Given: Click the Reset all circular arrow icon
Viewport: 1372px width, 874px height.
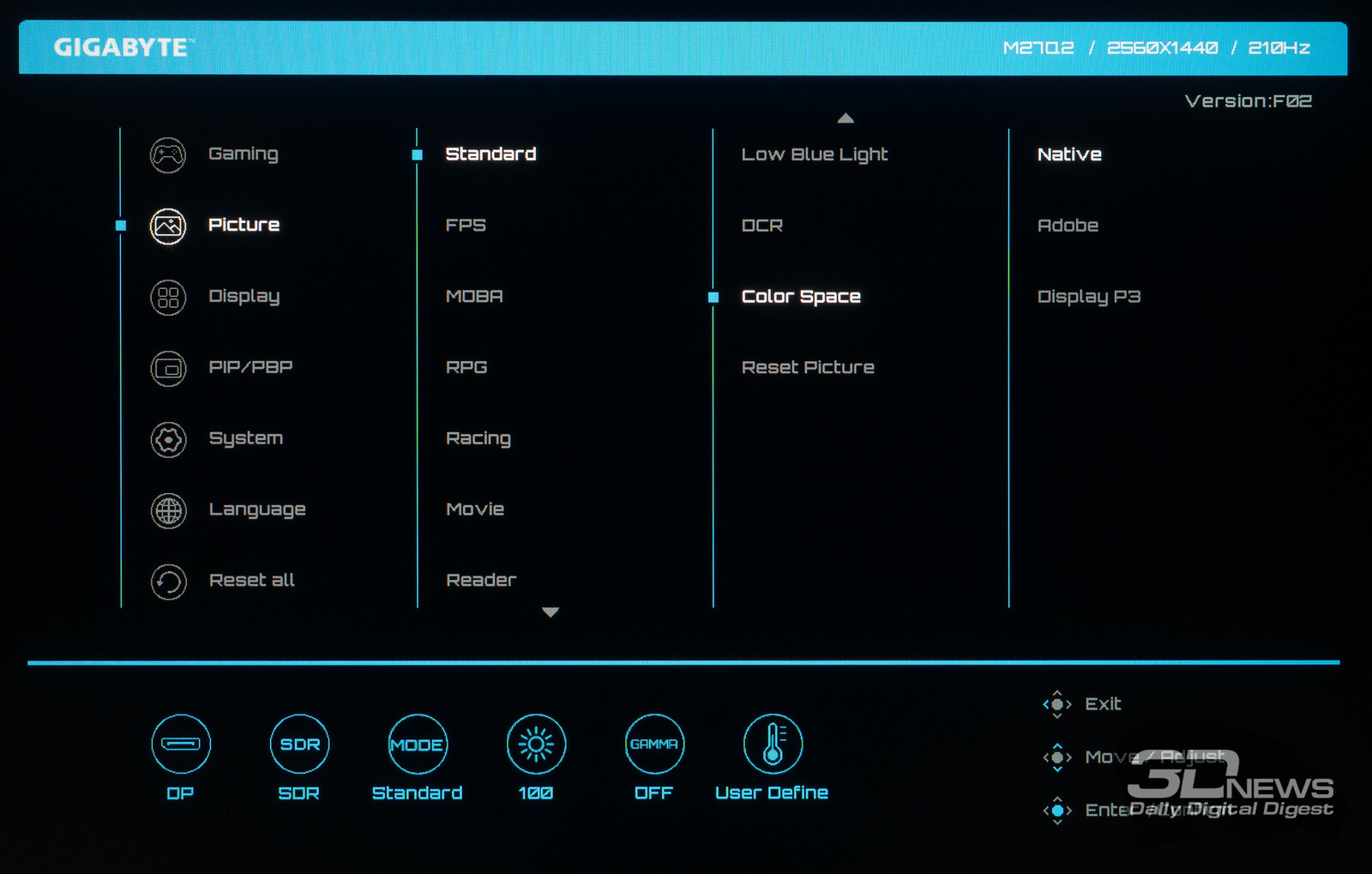Looking at the screenshot, I should click(168, 582).
